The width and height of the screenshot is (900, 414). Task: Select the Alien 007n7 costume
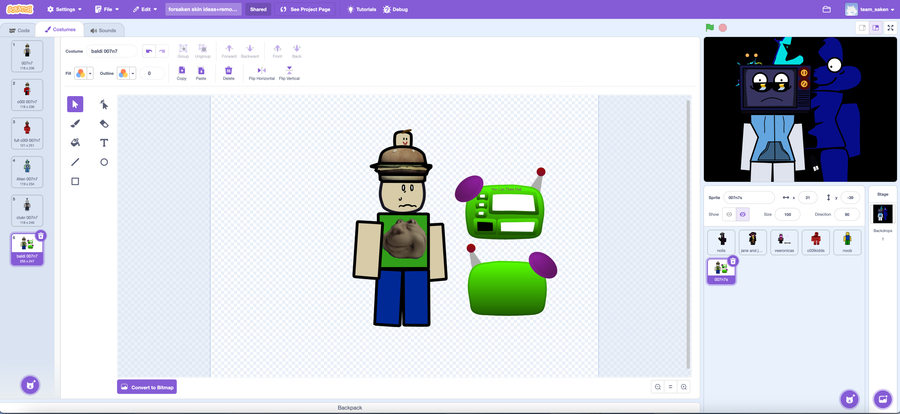pos(27,172)
